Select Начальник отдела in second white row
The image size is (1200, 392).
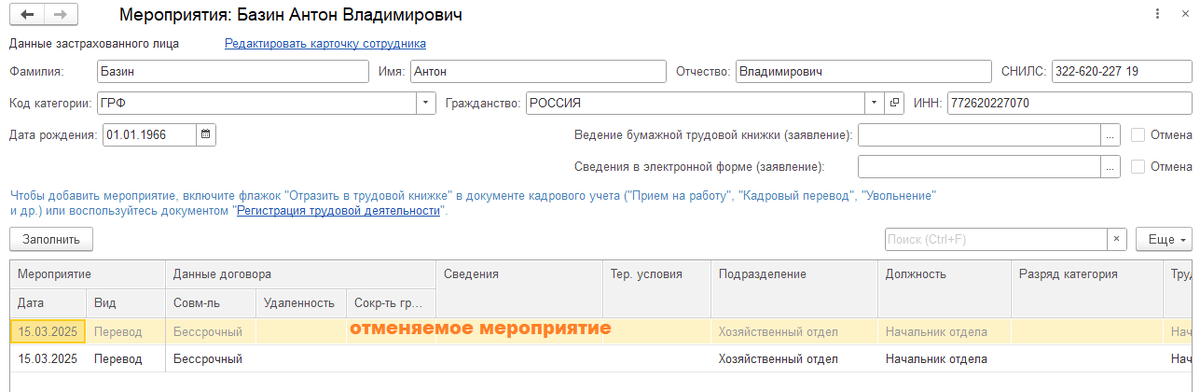[944, 358]
